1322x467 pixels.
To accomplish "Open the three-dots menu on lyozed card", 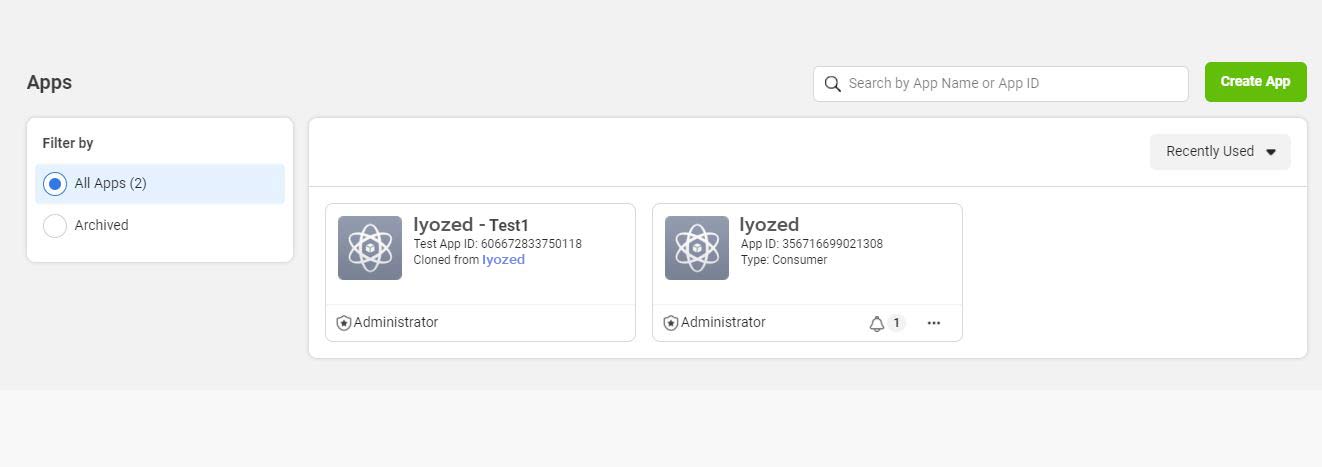I will click(934, 323).
